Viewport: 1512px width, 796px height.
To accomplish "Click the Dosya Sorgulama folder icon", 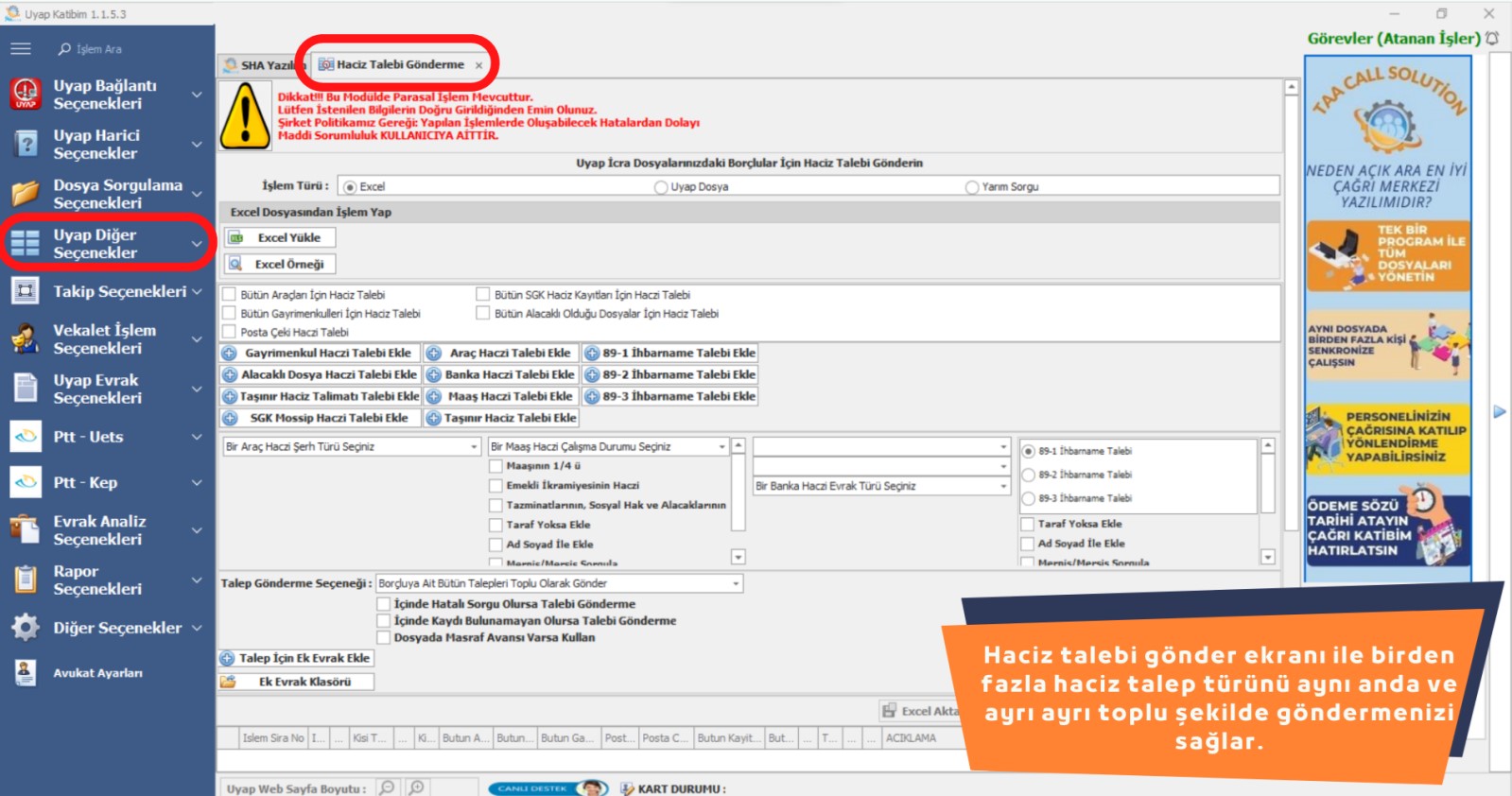I will (x=26, y=194).
